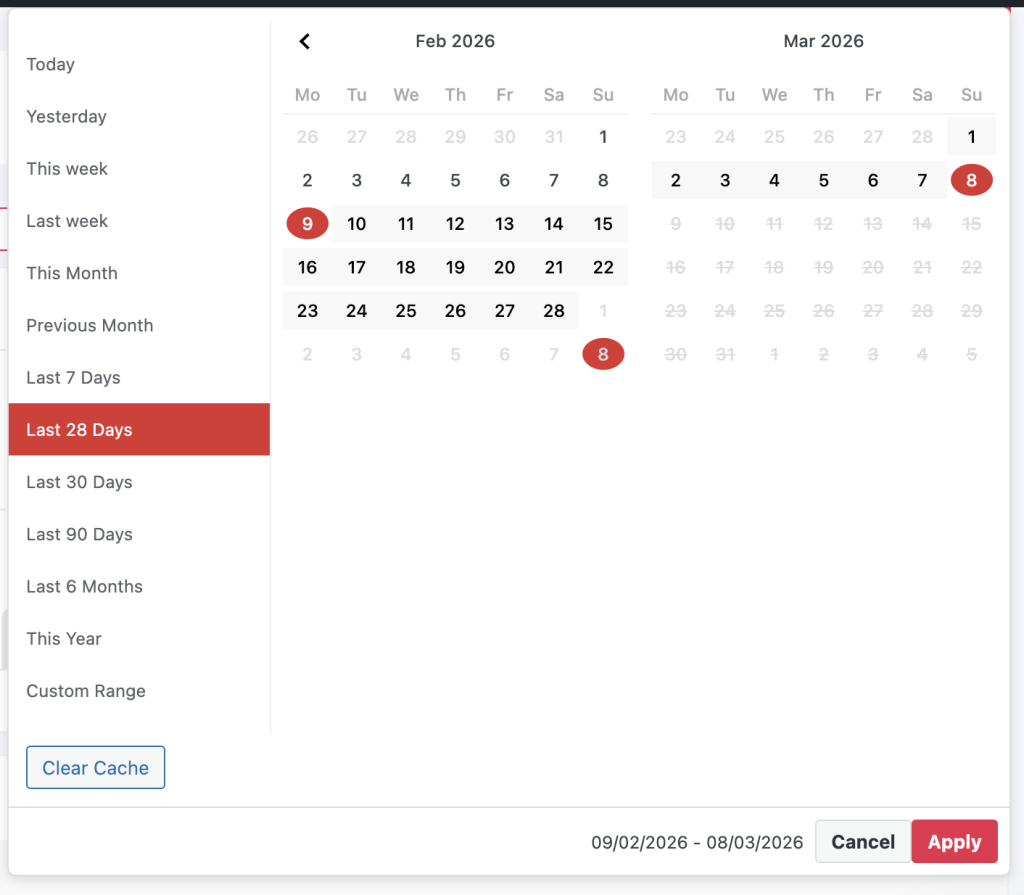Select Previous Month preset
This screenshot has width=1024, height=895.
90,325
